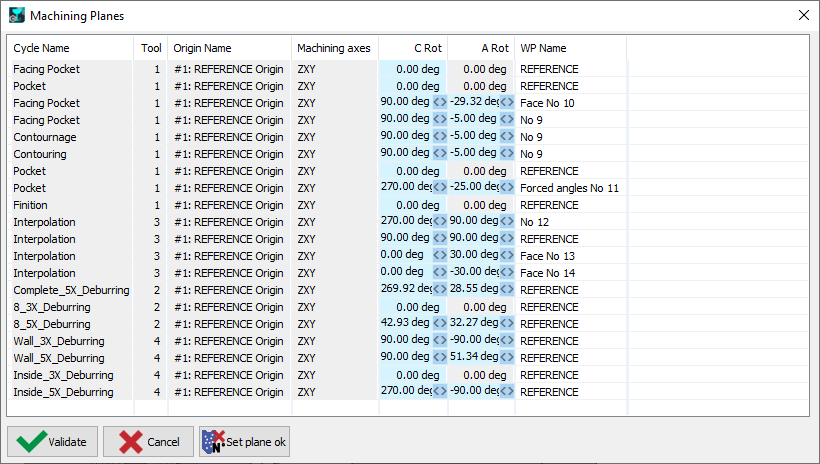Click the Cycle Name column header
This screenshot has height=464, width=820.
click(x=70, y=48)
